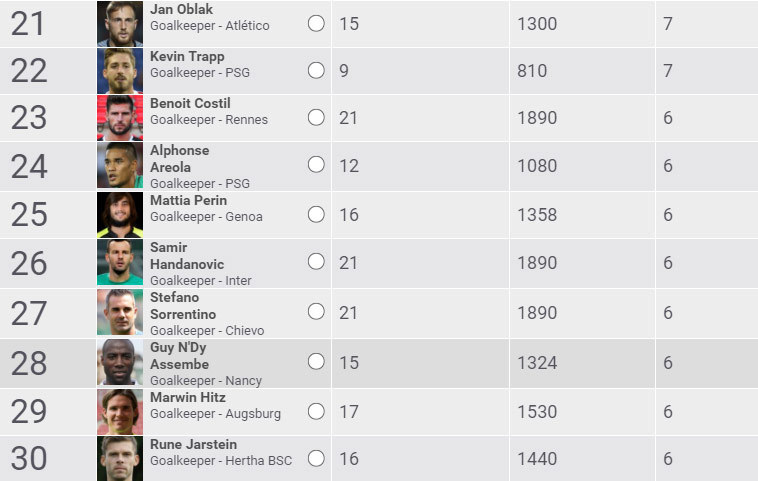Choose the Benoit Costil radio option

tap(316, 117)
